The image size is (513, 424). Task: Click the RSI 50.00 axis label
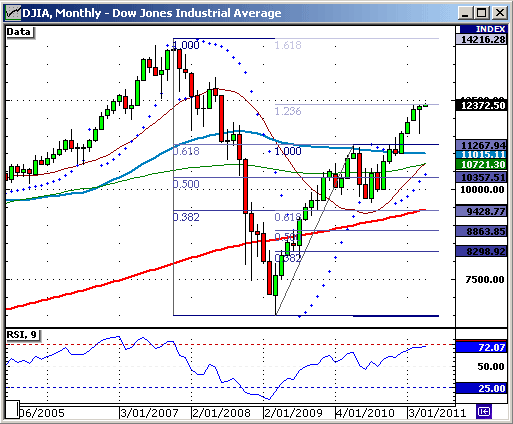click(x=491, y=367)
